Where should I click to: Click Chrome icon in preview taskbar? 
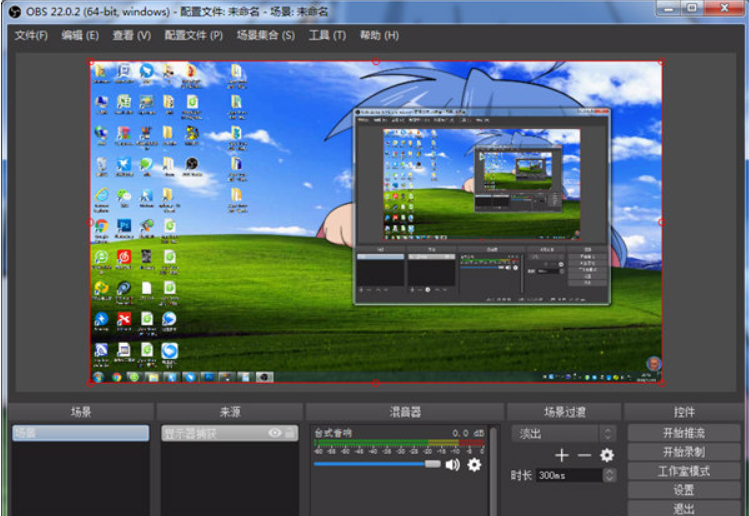click(x=117, y=377)
